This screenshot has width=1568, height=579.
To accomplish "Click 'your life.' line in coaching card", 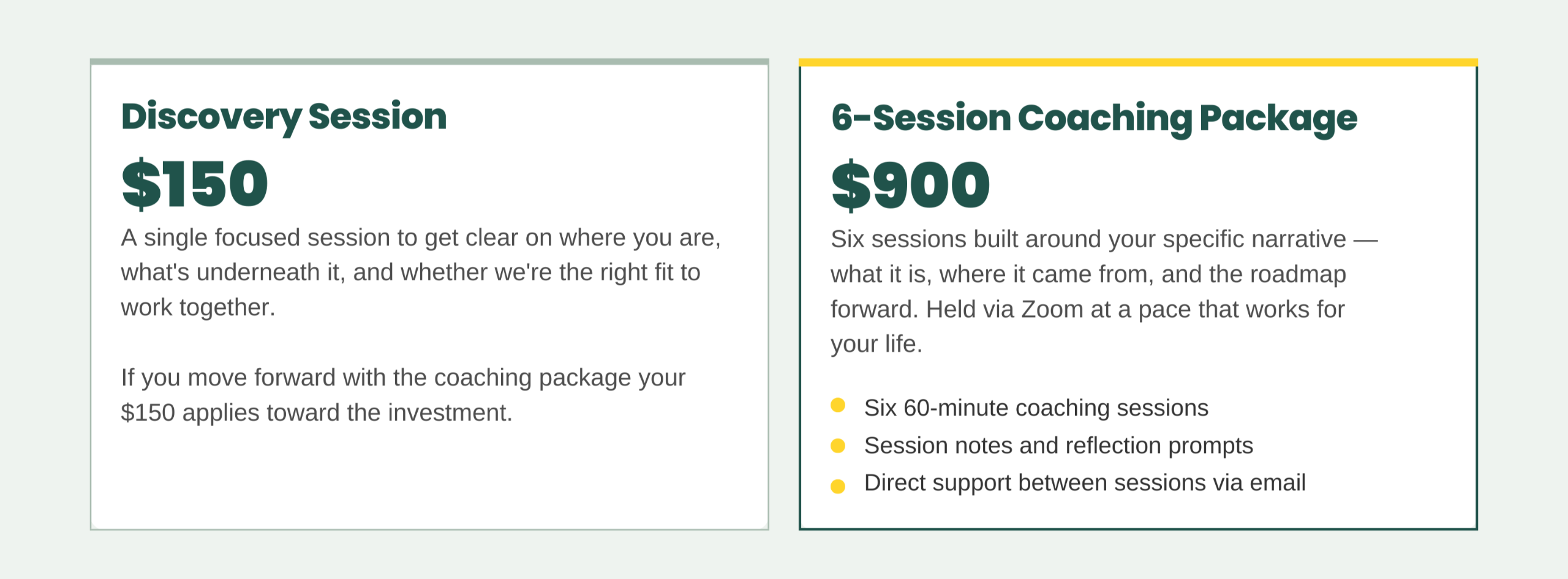I will pyautogui.click(x=876, y=344).
